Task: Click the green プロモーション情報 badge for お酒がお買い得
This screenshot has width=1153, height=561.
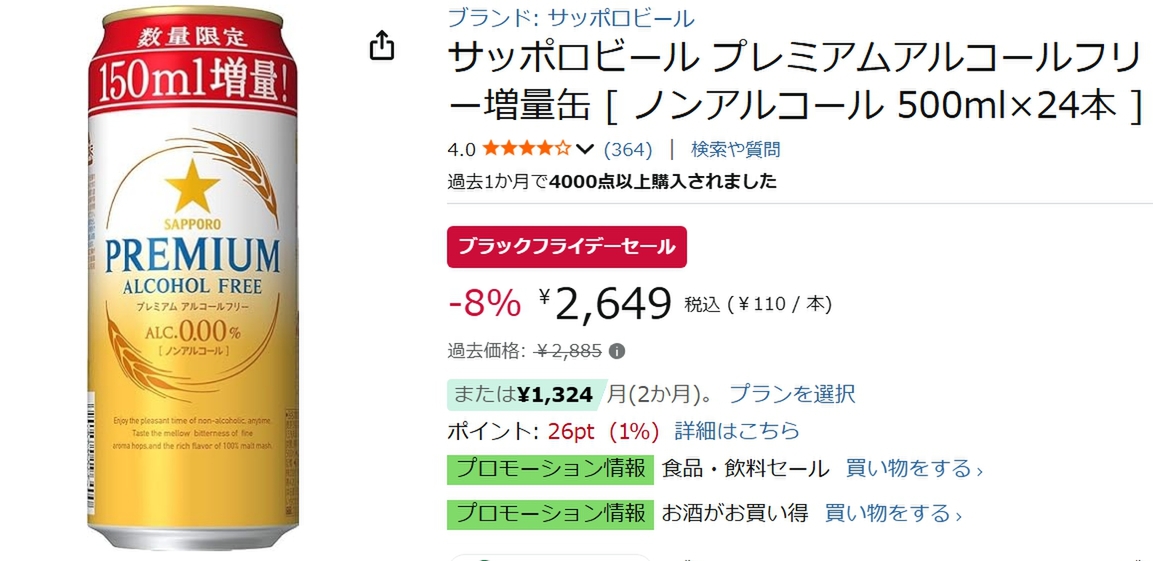Action: 550,514
